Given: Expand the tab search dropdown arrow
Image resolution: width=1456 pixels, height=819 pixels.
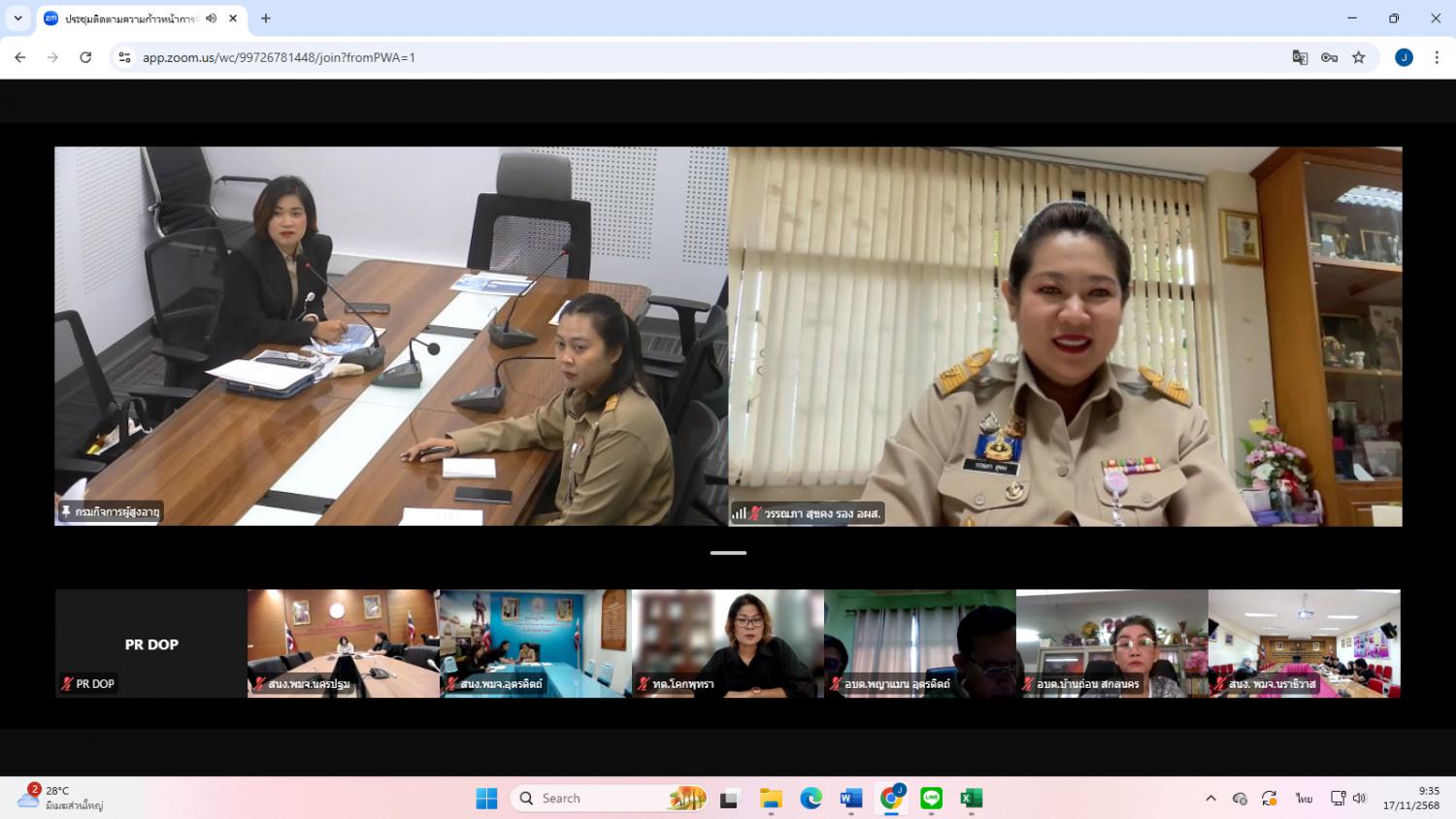Looking at the screenshot, I should pyautogui.click(x=17, y=18).
